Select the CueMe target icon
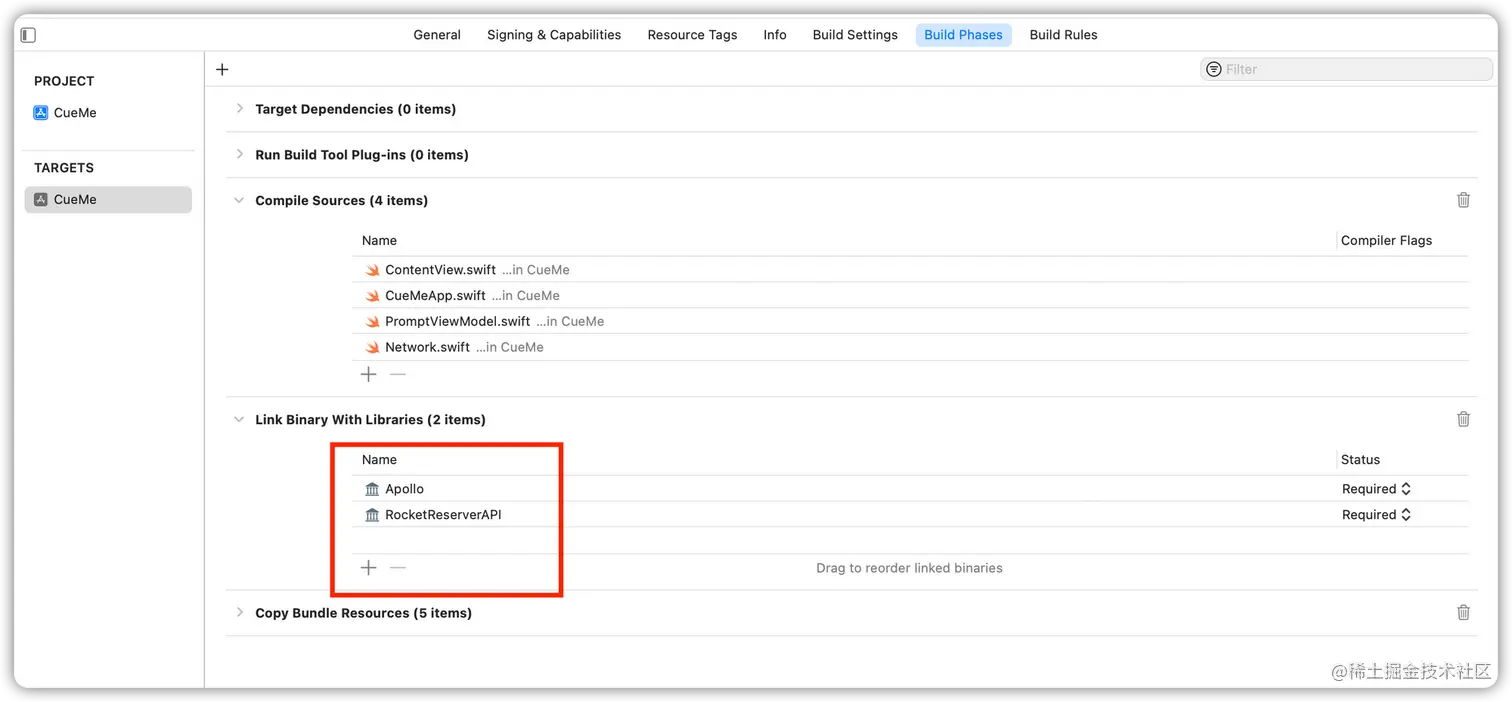The image size is (1512, 702). (x=41, y=199)
